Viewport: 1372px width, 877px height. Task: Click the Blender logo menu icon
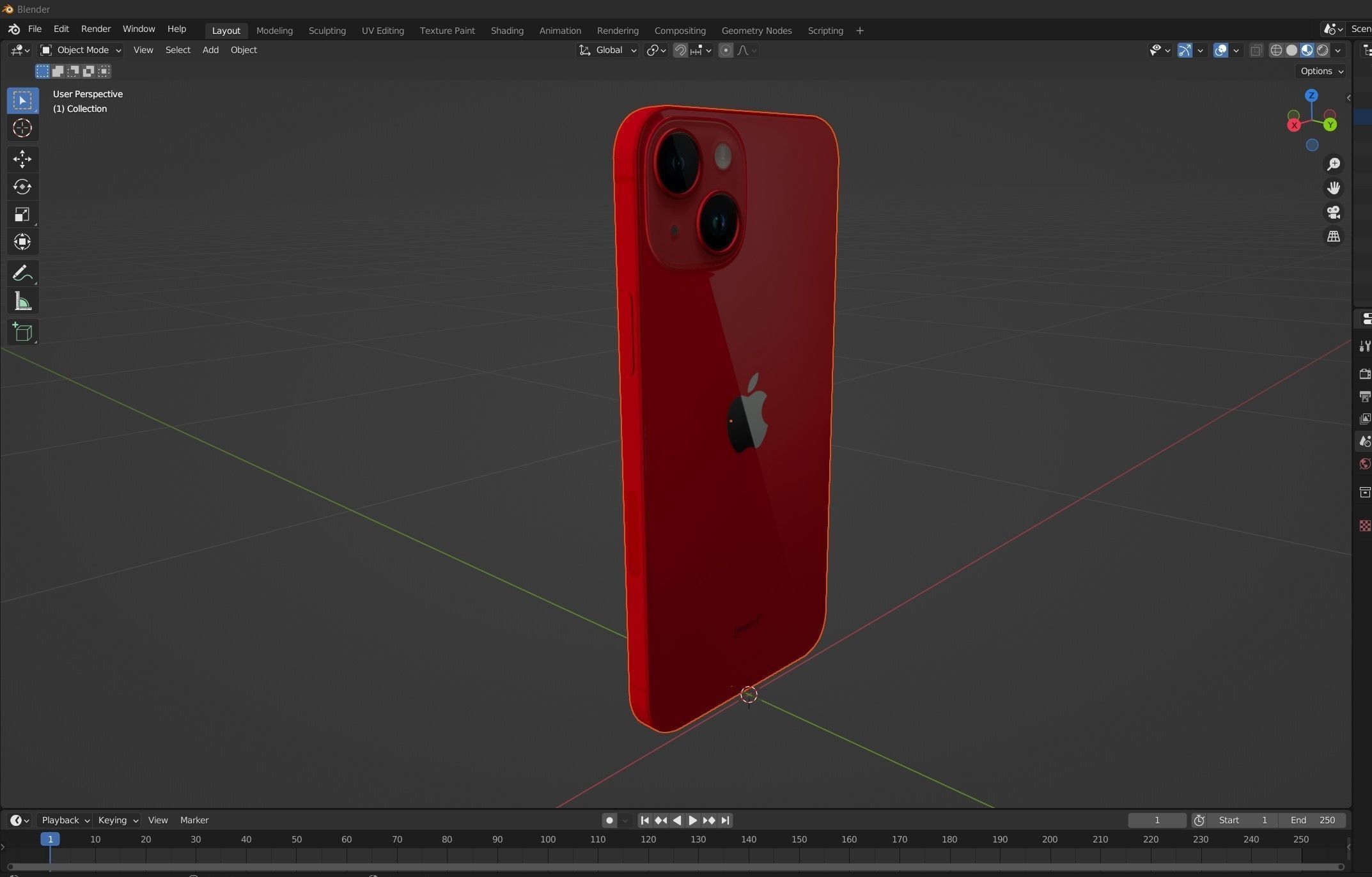14,29
